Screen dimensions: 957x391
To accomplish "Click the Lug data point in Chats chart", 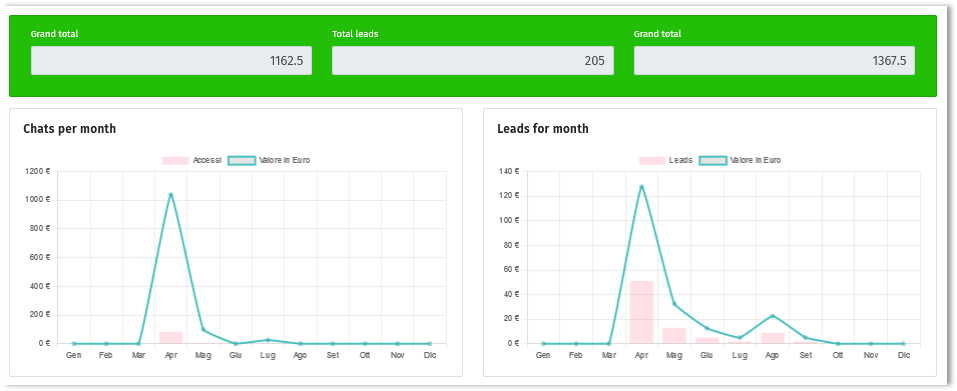I will point(268,340).
